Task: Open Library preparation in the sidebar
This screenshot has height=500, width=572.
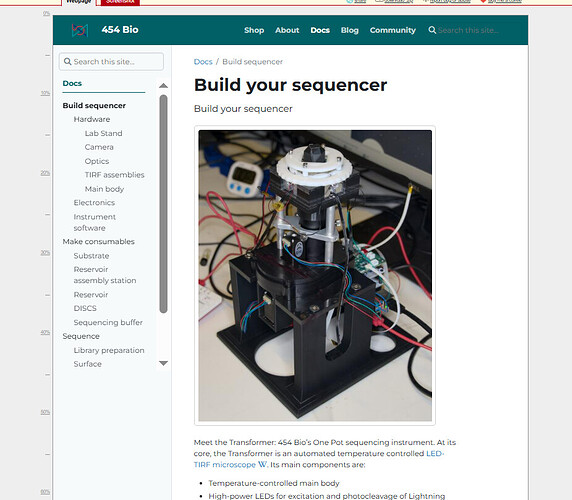Action: tap(109, 350)
